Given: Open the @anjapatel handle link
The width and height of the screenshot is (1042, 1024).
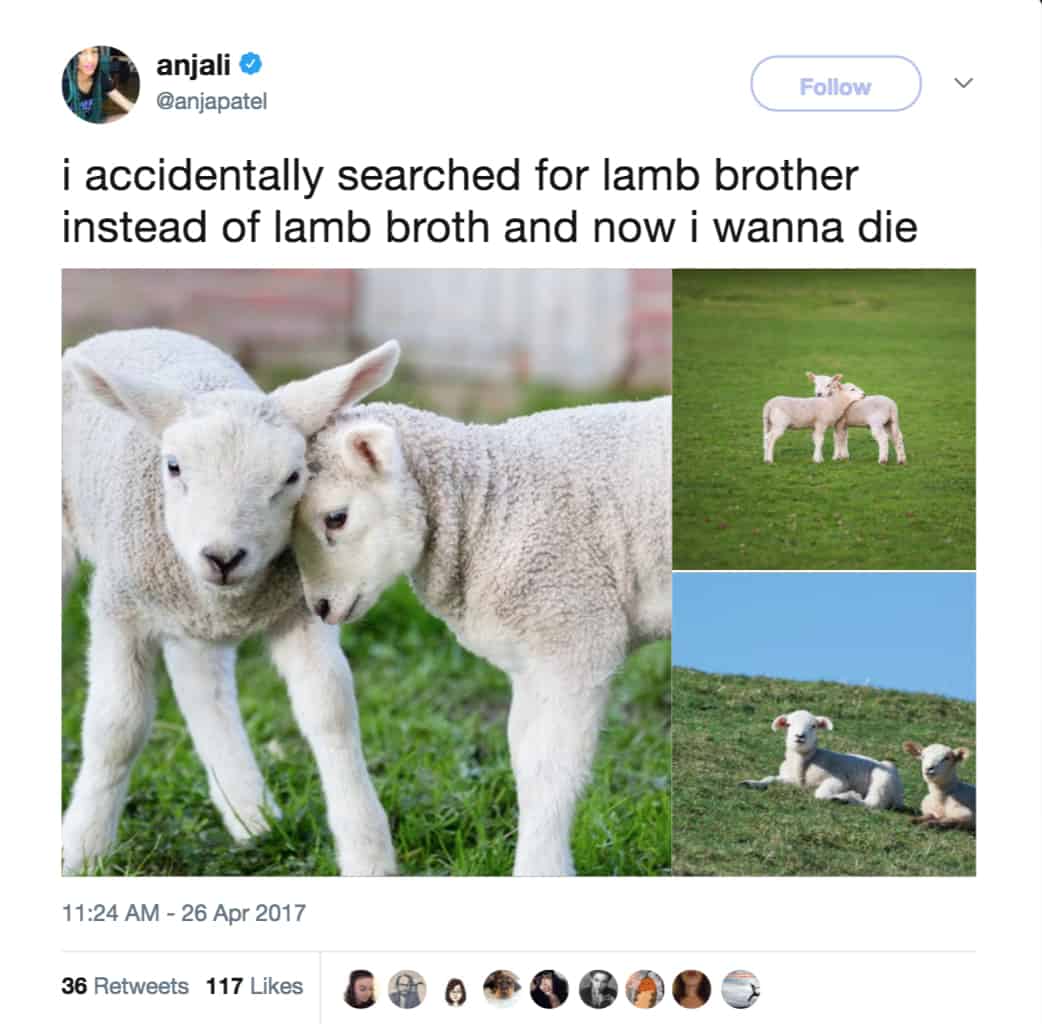Looking at the screenshot, I should [x=211, y=101].
